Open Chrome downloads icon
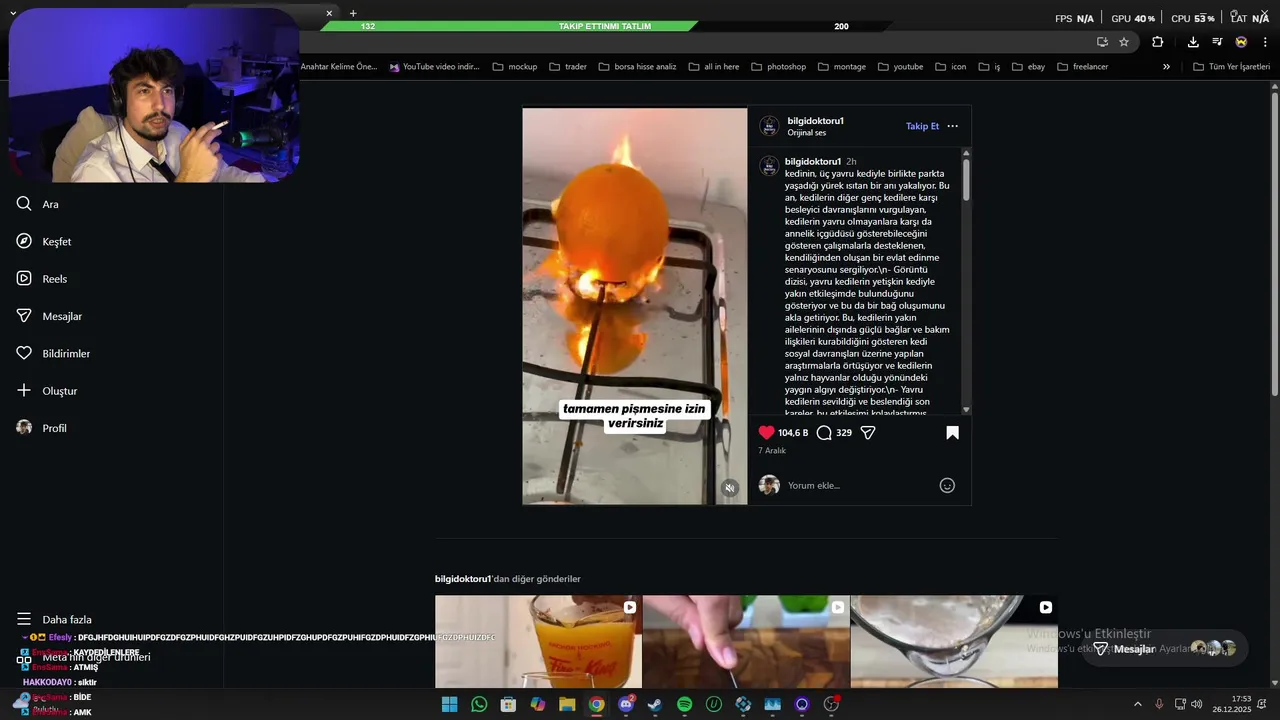The image size is (1280, 720). click(1193, 42)
